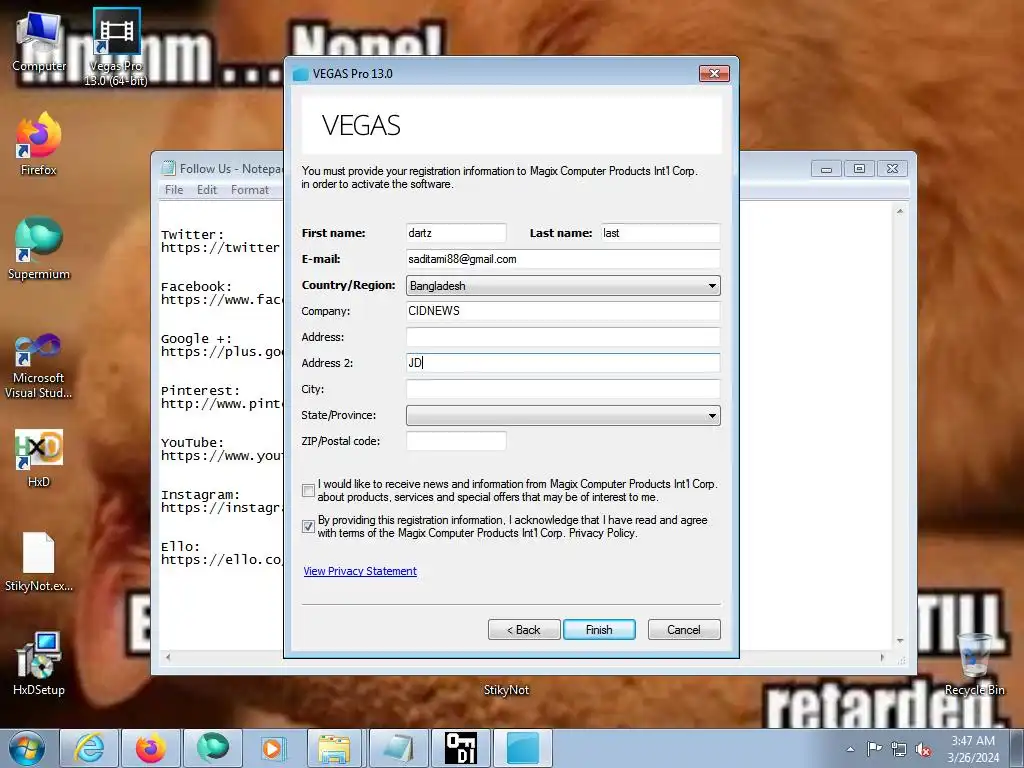Open the Country/Region dropdown showing Bangladesh

563,285
